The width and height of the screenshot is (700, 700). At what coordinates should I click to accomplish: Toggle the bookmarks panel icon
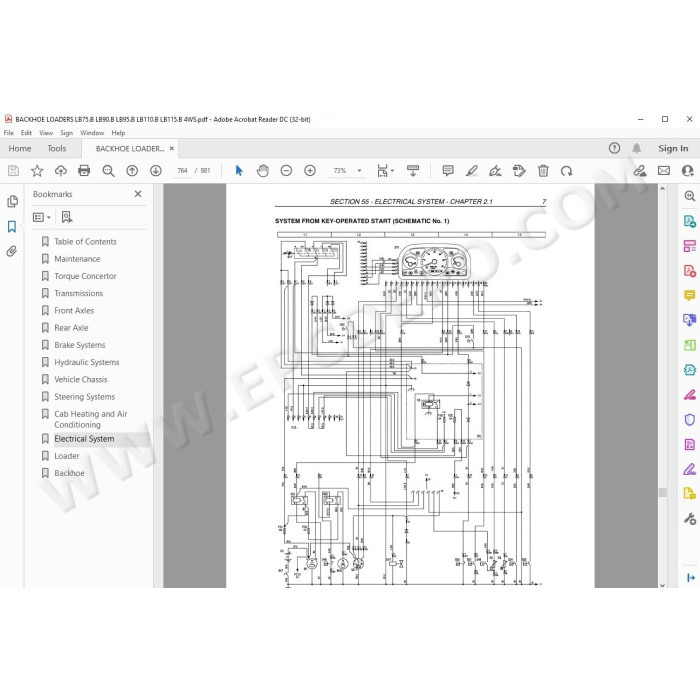point(12,226)
